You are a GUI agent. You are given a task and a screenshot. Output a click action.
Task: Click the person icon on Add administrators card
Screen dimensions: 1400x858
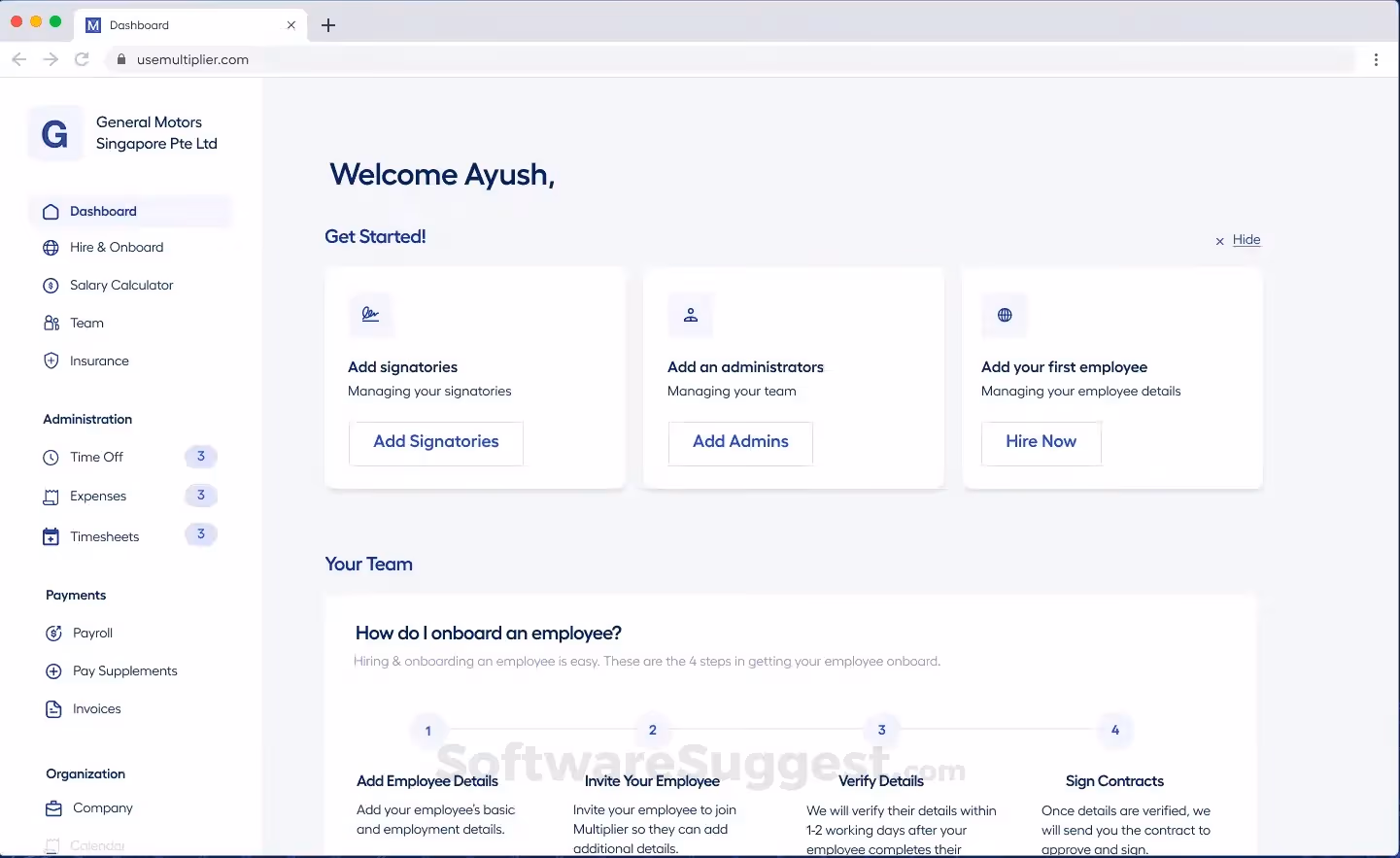[691, 315]
